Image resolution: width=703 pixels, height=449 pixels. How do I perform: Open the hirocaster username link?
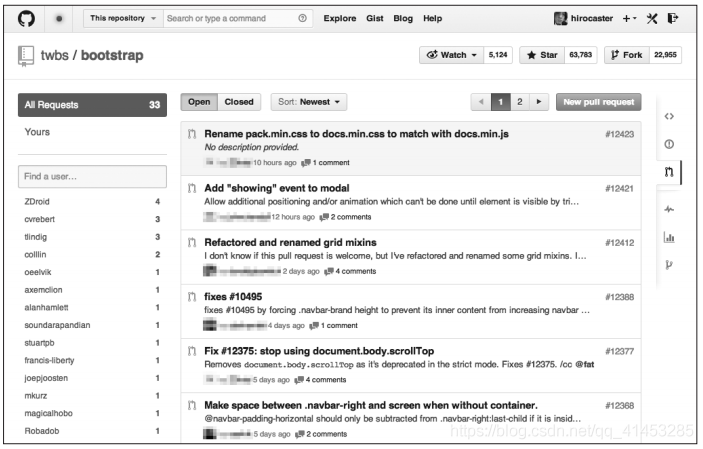pos(592,18)
